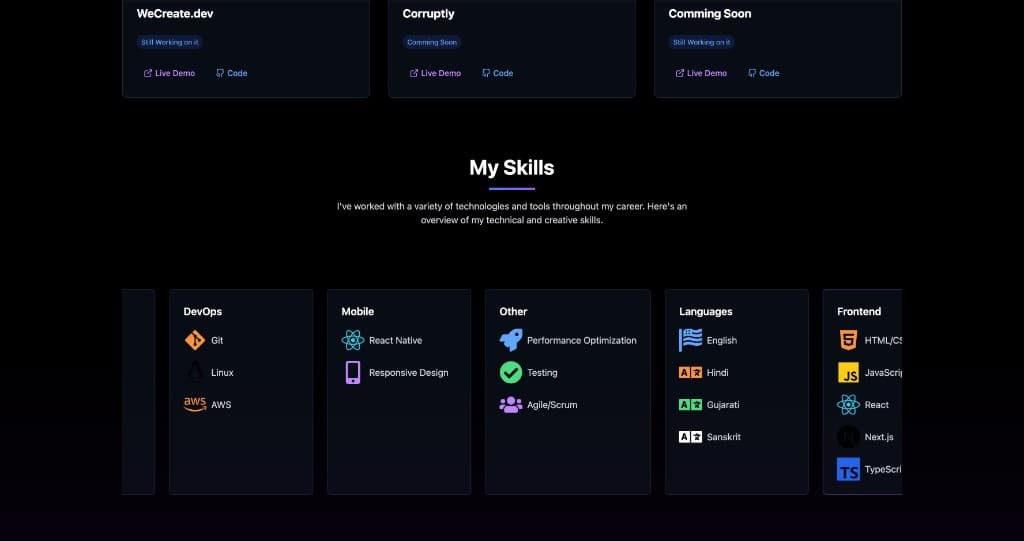1024x541 pixels.
Task: Click the Testing label
Action: point(542,372)
